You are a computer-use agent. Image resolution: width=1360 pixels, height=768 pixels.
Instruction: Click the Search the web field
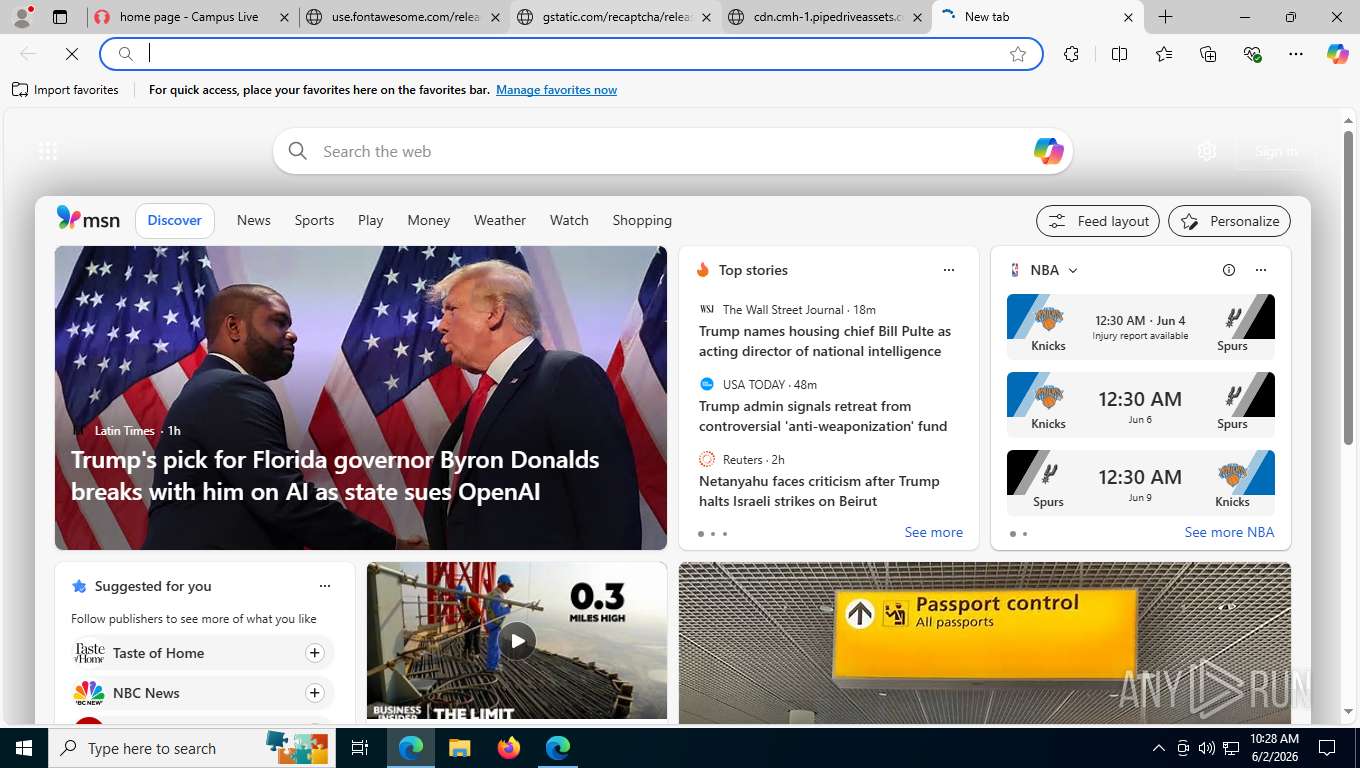(672, 151)
